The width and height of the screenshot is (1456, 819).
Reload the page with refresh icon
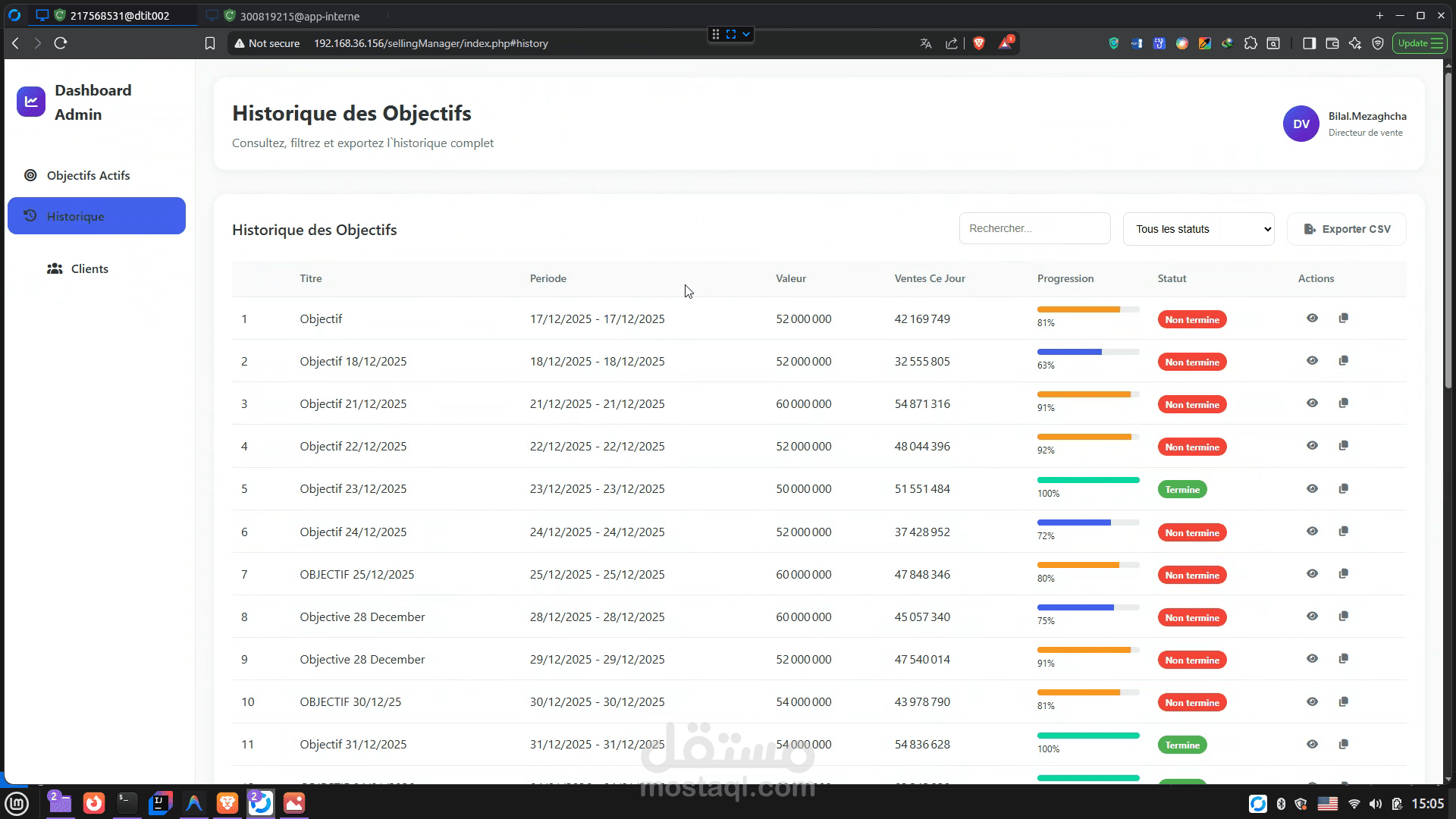pos(61,43)
